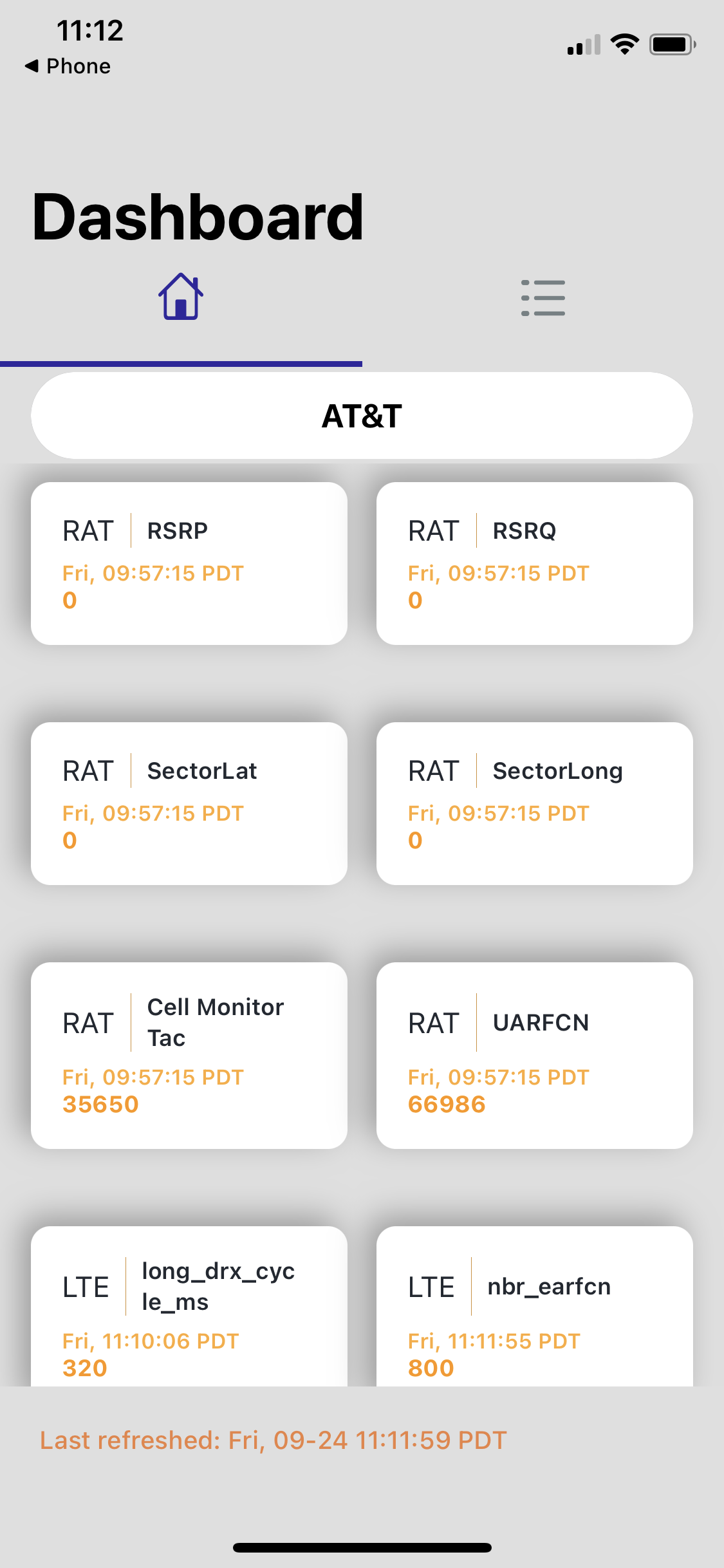Open the UARFCN card showing 66986
Viewport: 724px width, 1568px height.
pyautogui.click(x=535, y=1056)
